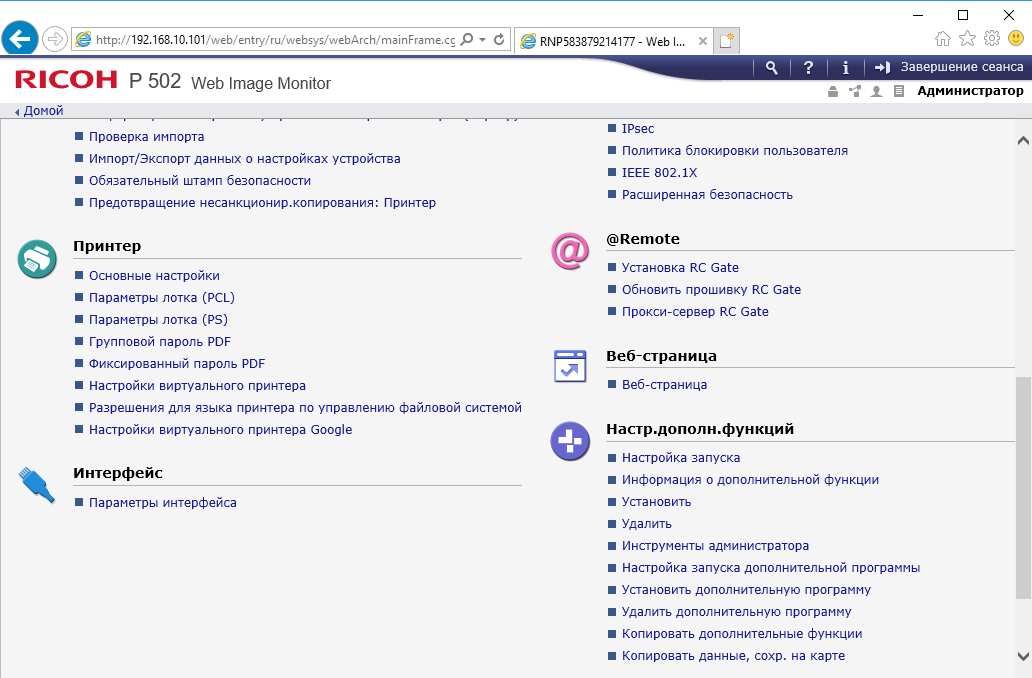1032x678 pixels.
Task: Click the Интерфейс network cable icon
Action: (37, 484)
